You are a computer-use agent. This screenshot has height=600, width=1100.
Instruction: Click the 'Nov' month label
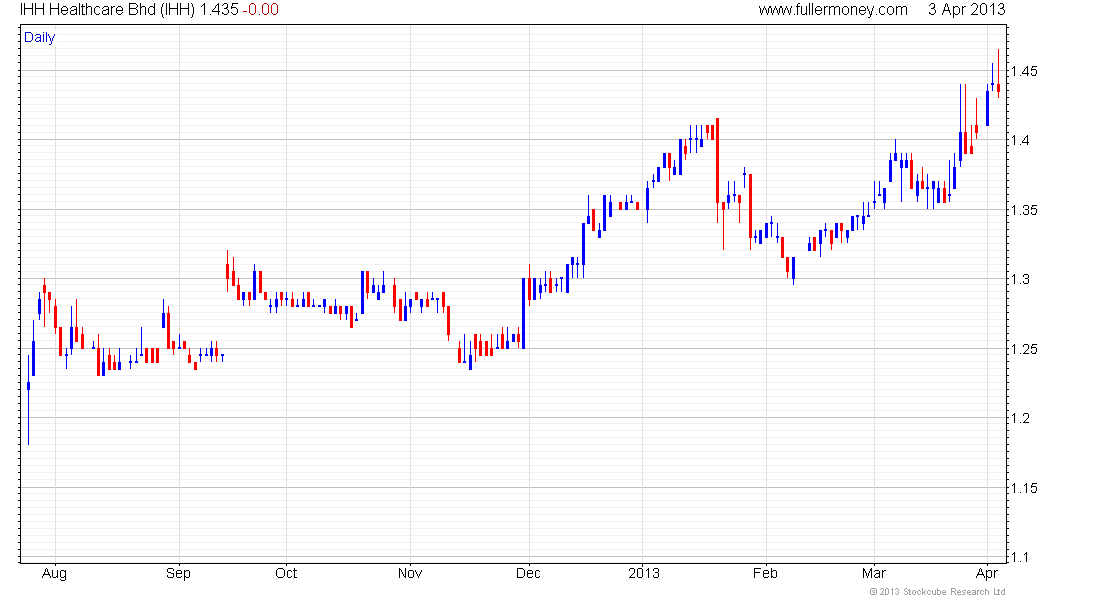click(x=410, y=573)
